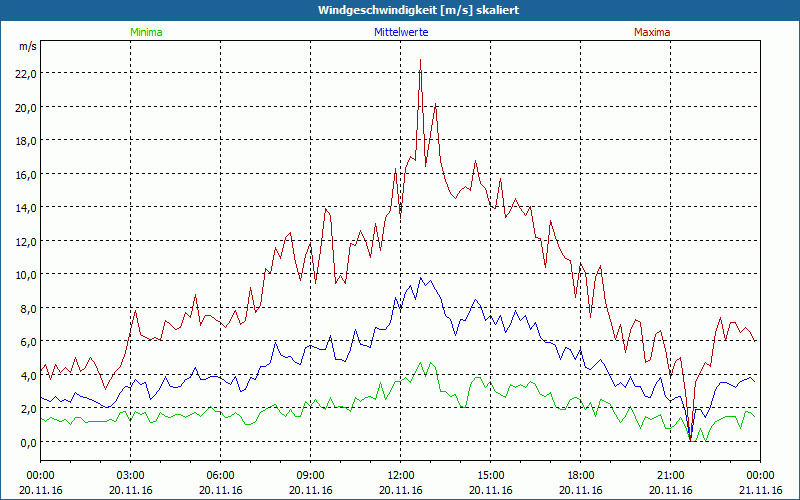
Task: Select the 12:00 time marker
Action: pos(400,475)
